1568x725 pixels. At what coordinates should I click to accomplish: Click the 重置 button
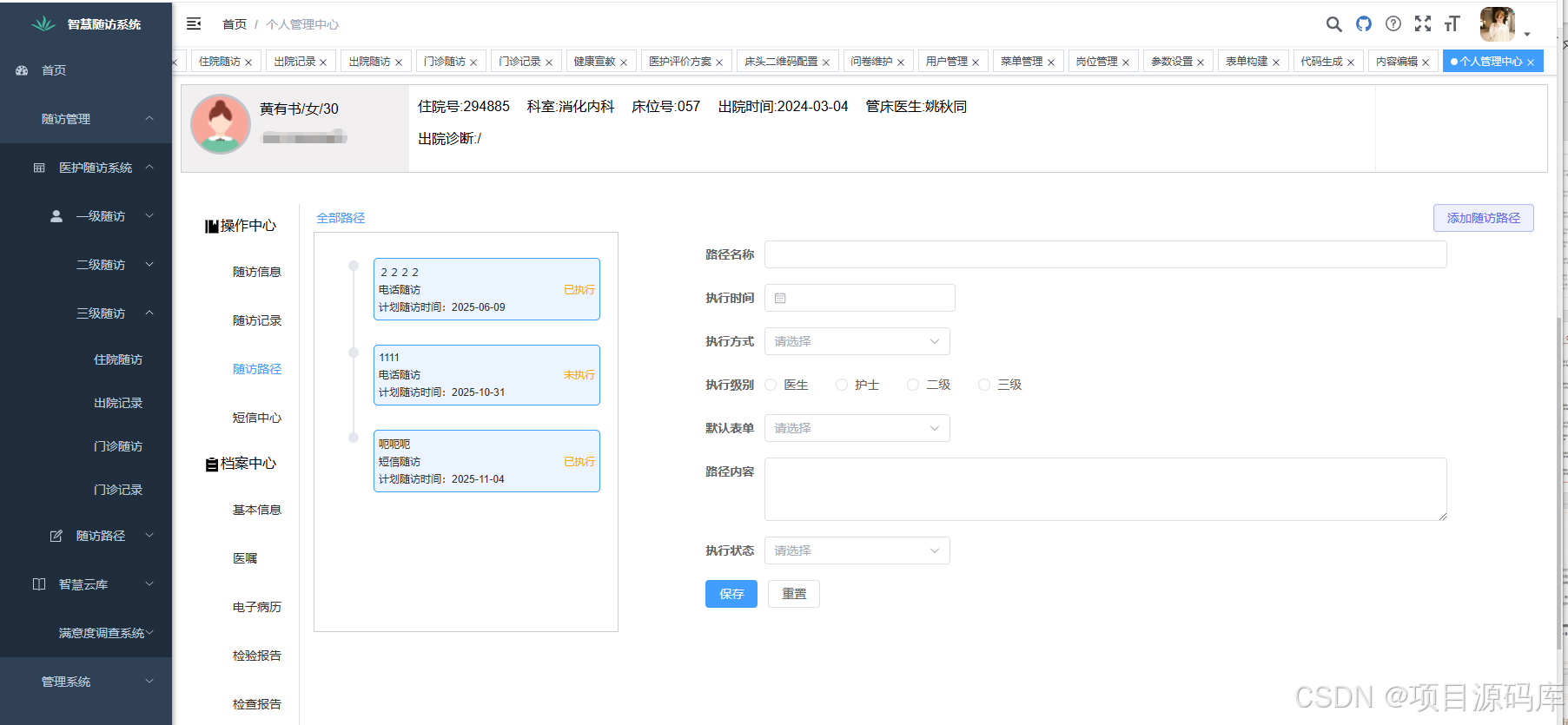tap(794, 594)
